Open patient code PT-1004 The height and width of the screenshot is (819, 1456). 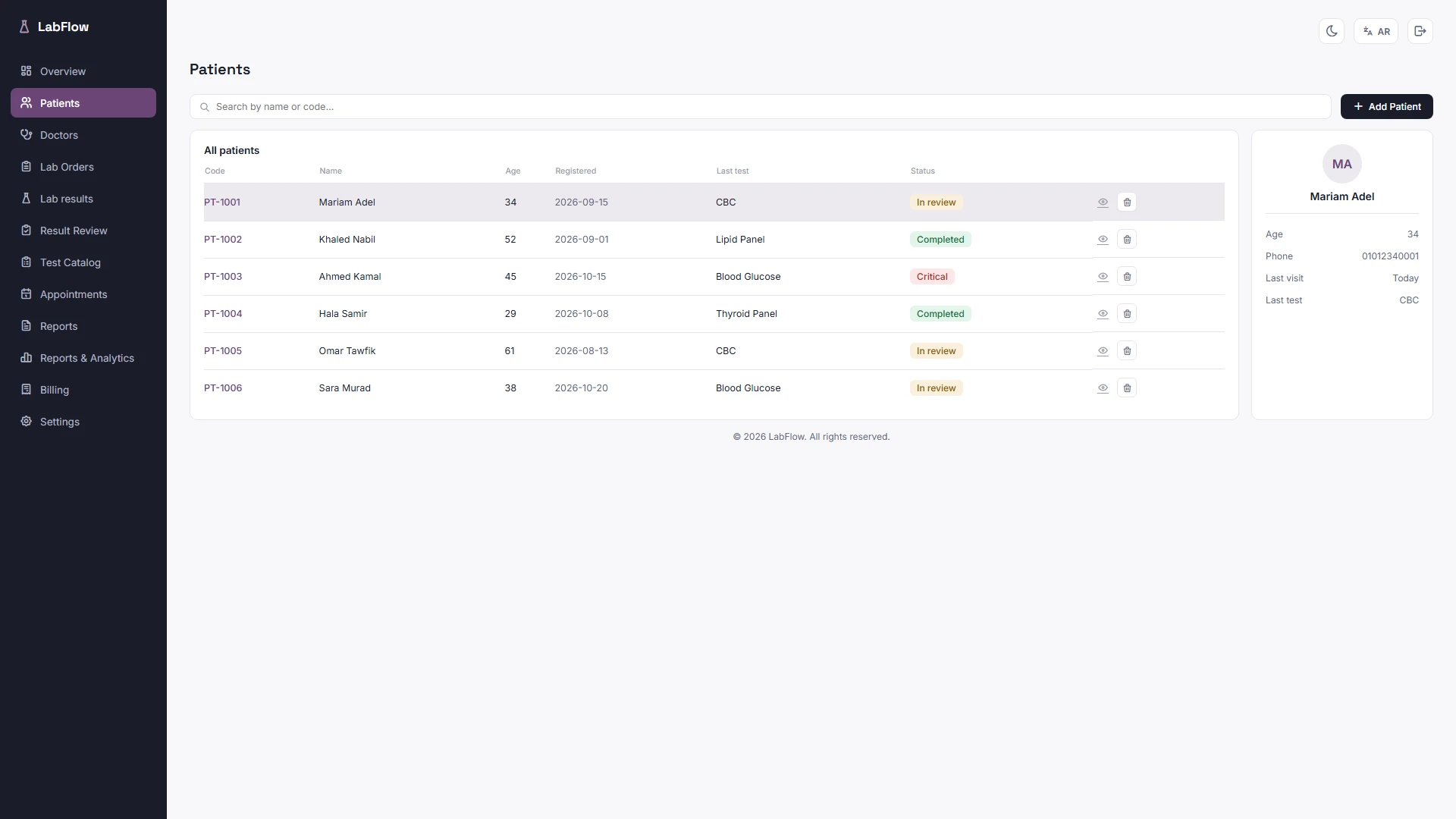click(x=223, y=314)
